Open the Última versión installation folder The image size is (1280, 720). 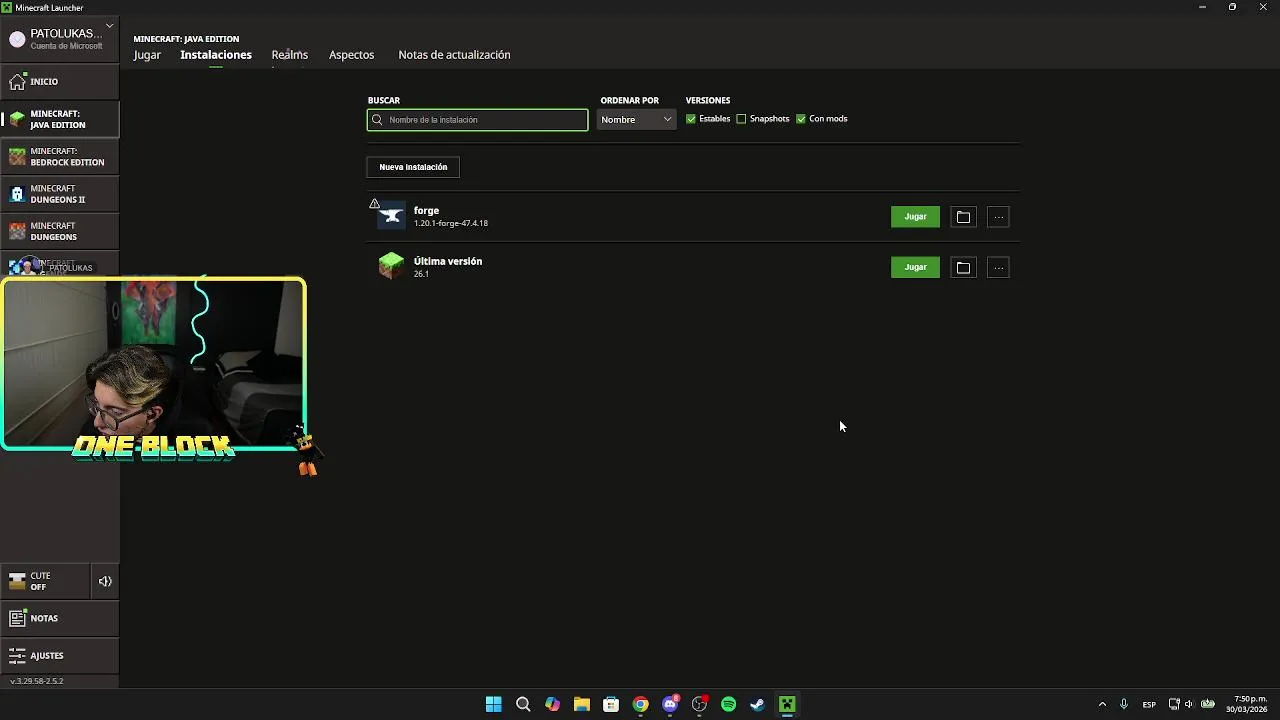tap(963, 267)
